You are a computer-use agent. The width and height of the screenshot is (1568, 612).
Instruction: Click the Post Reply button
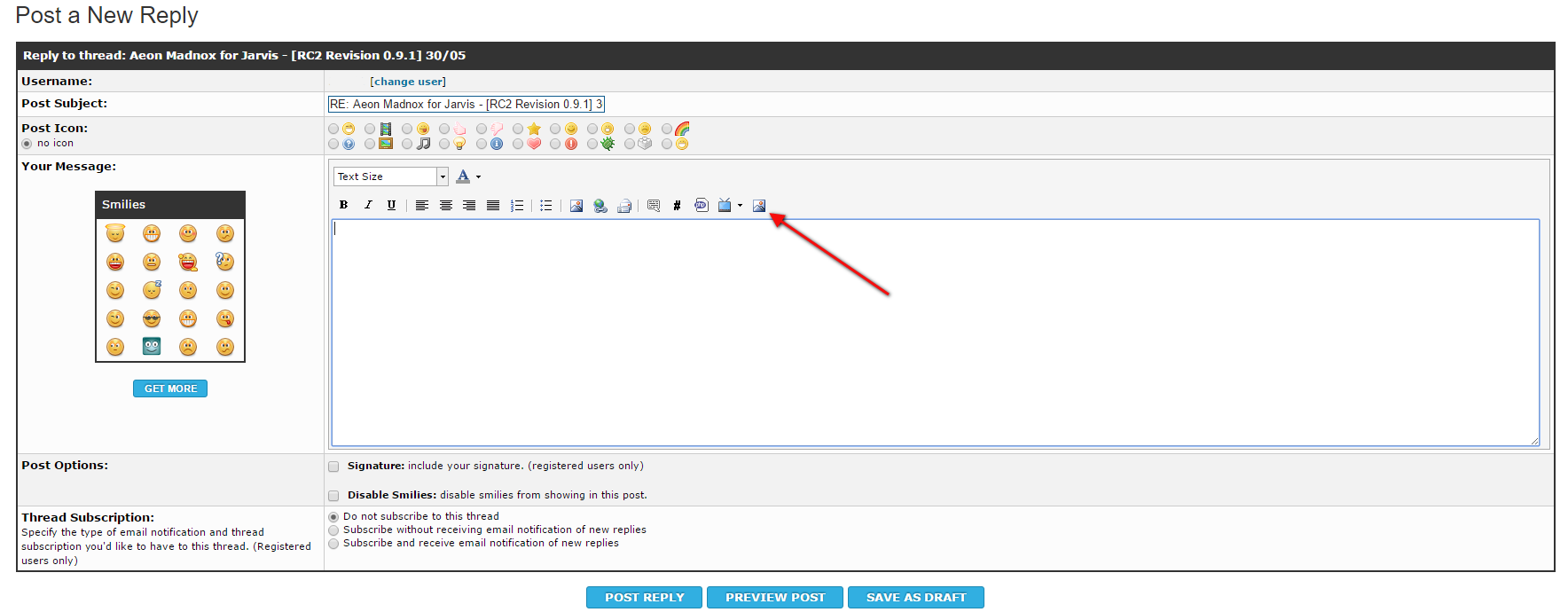click(644, 598)
